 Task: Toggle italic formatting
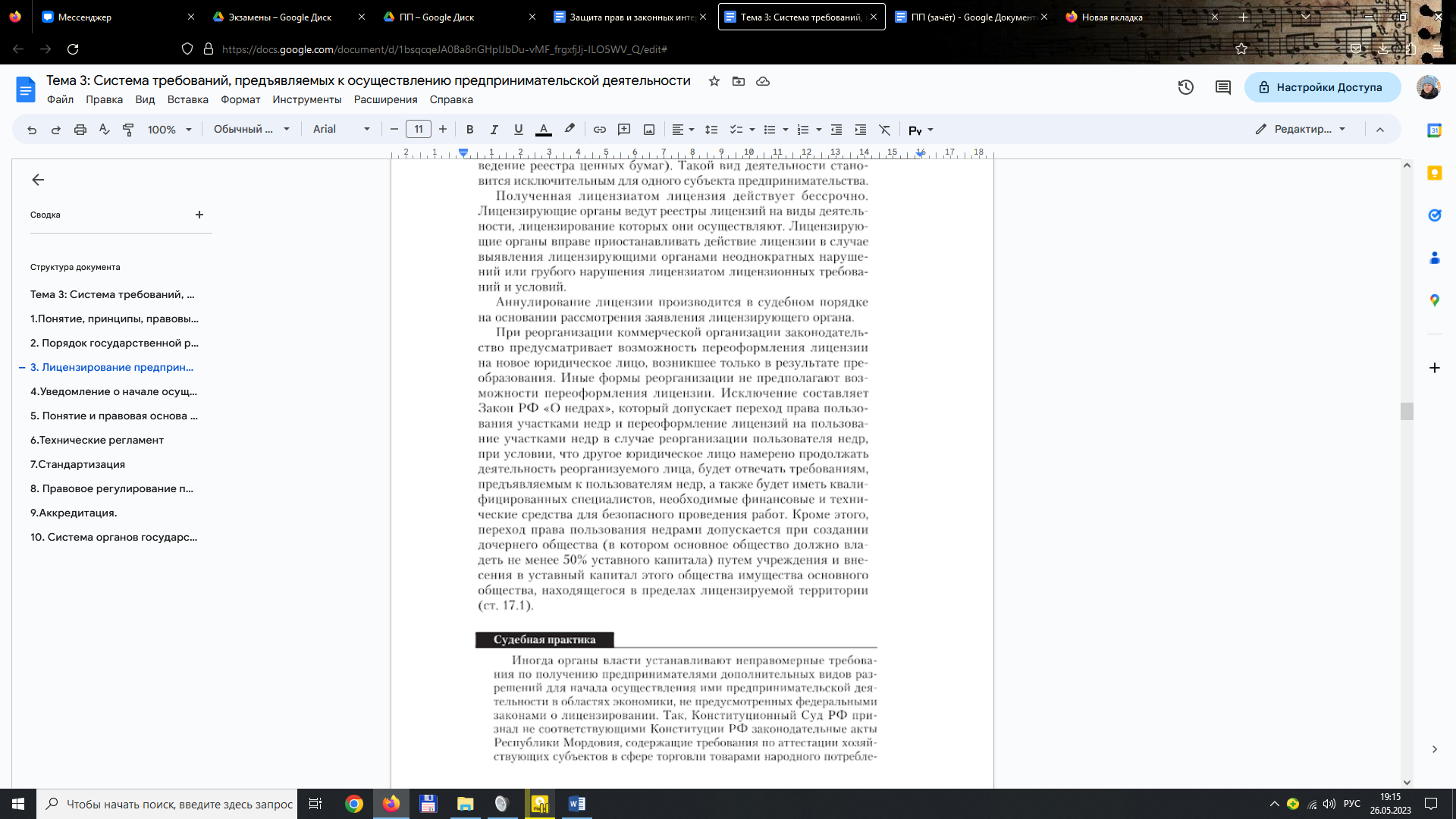tap(494, 130)
